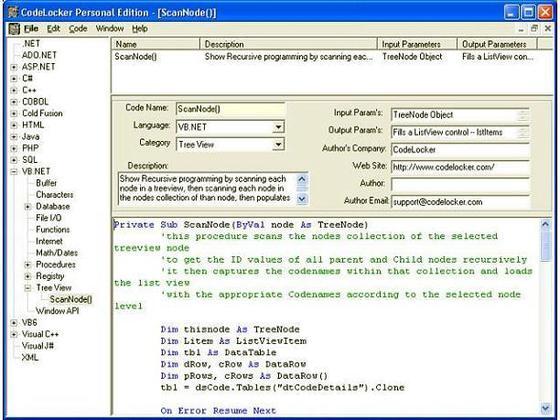Click Input Param's field spinner arrows

pos(522,115)
